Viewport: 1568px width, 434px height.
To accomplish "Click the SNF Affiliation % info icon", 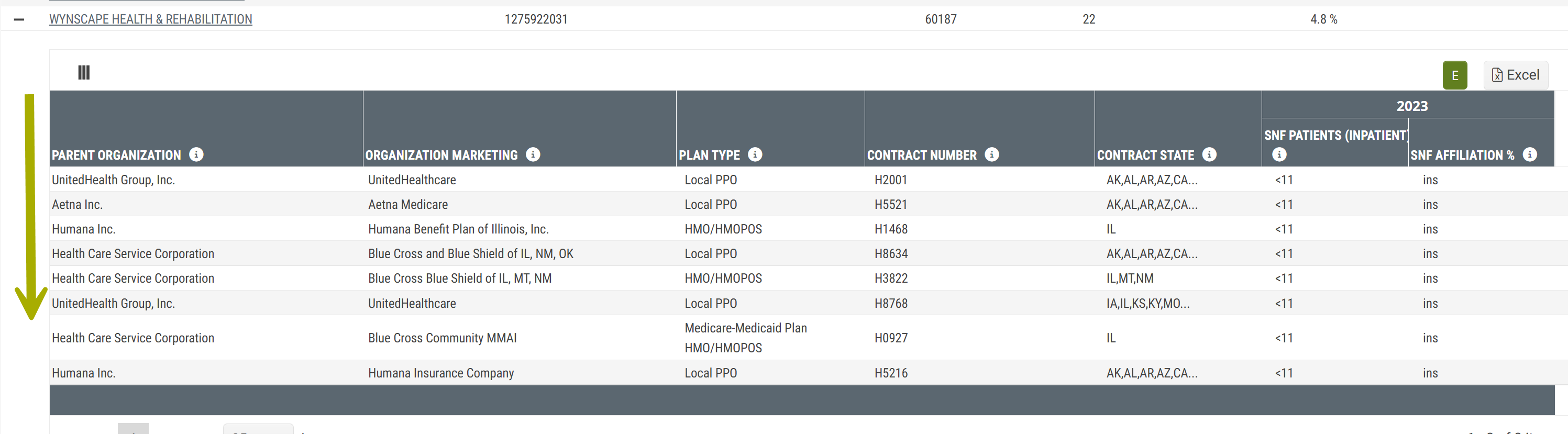I will (x=1530, y=154).
